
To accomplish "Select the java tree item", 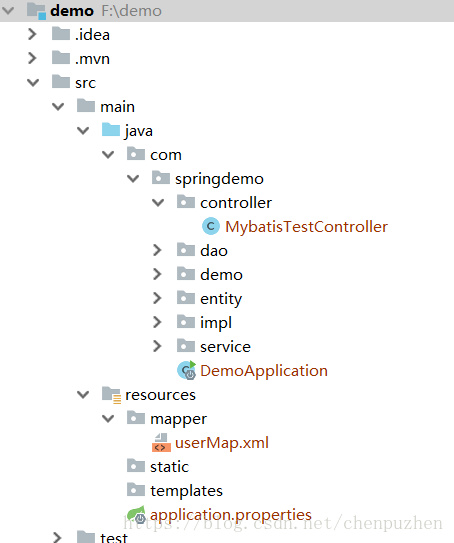I will [x=139, y=131].
